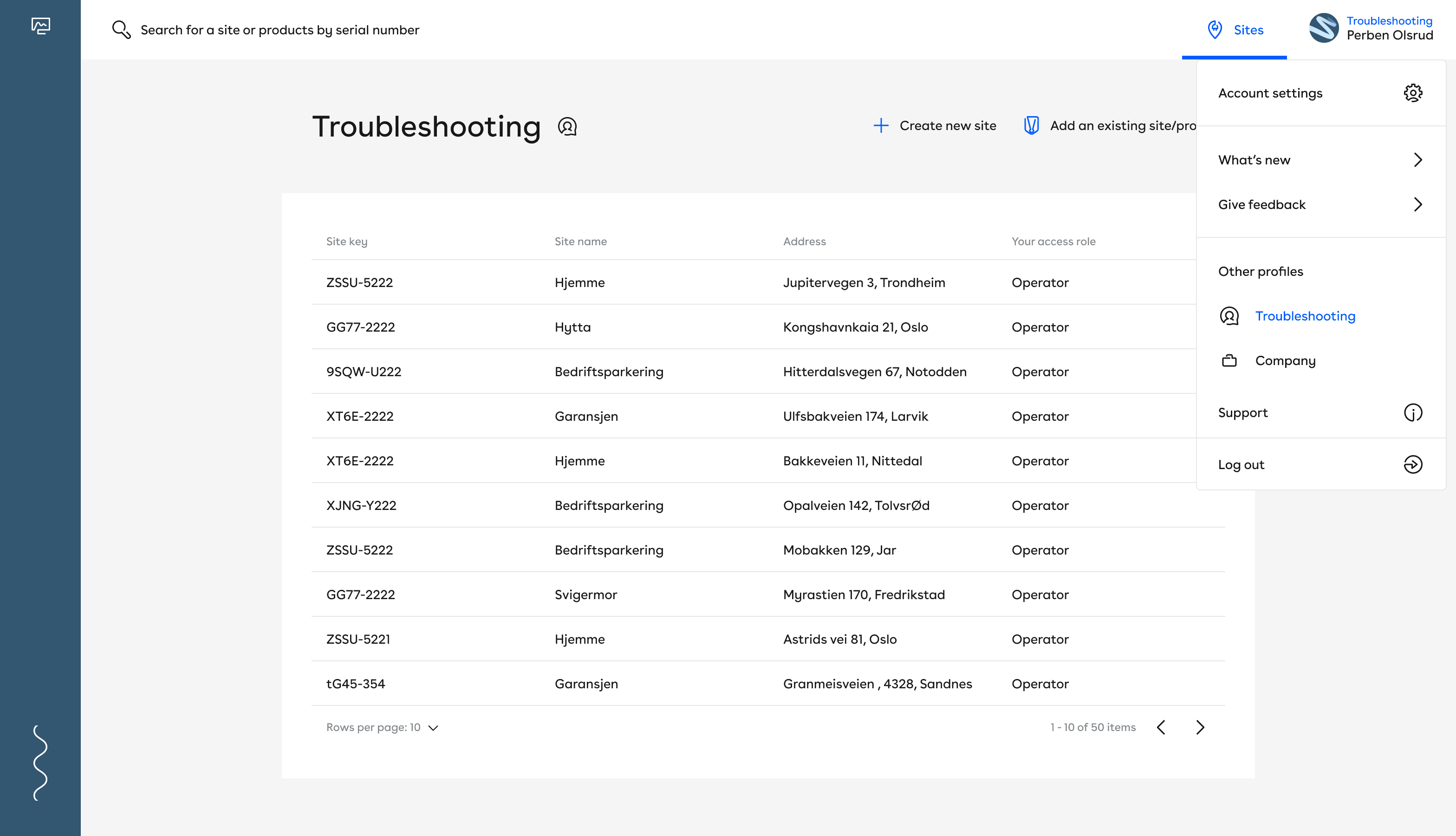Expand the Give feedback menu item
Screen dimensions: 1456x836
pos(1320,205)
